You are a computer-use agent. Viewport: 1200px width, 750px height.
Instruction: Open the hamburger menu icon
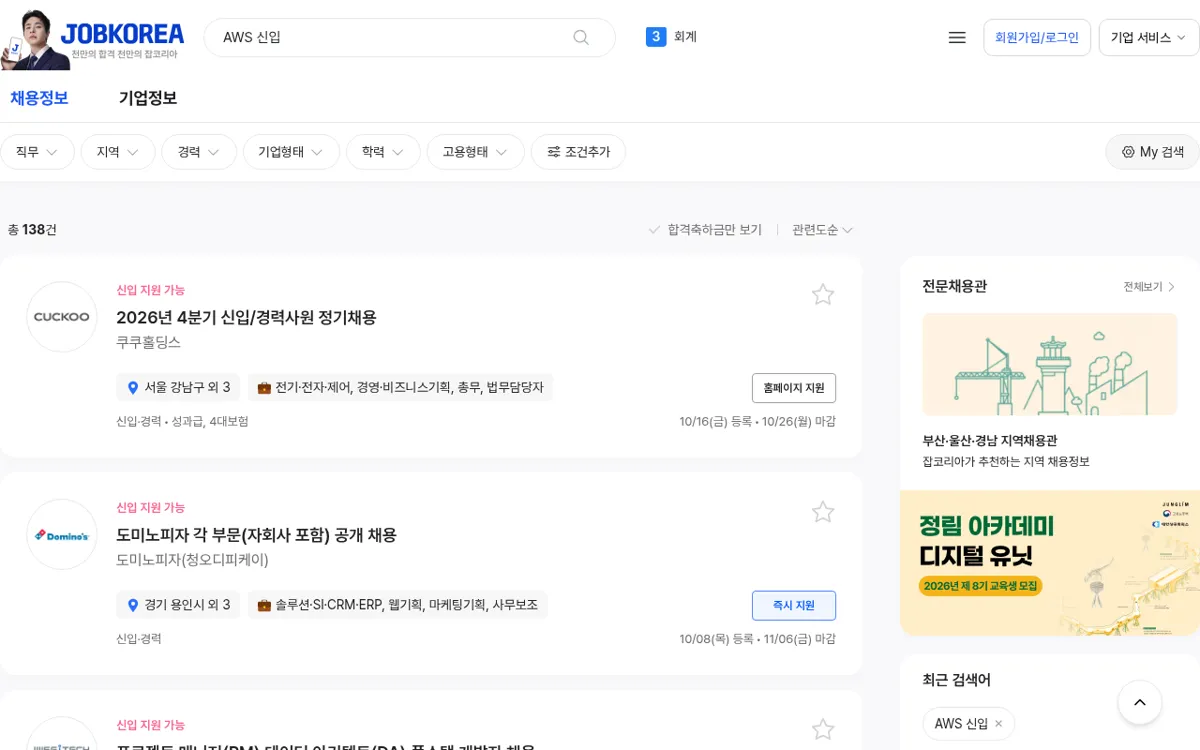957,38
